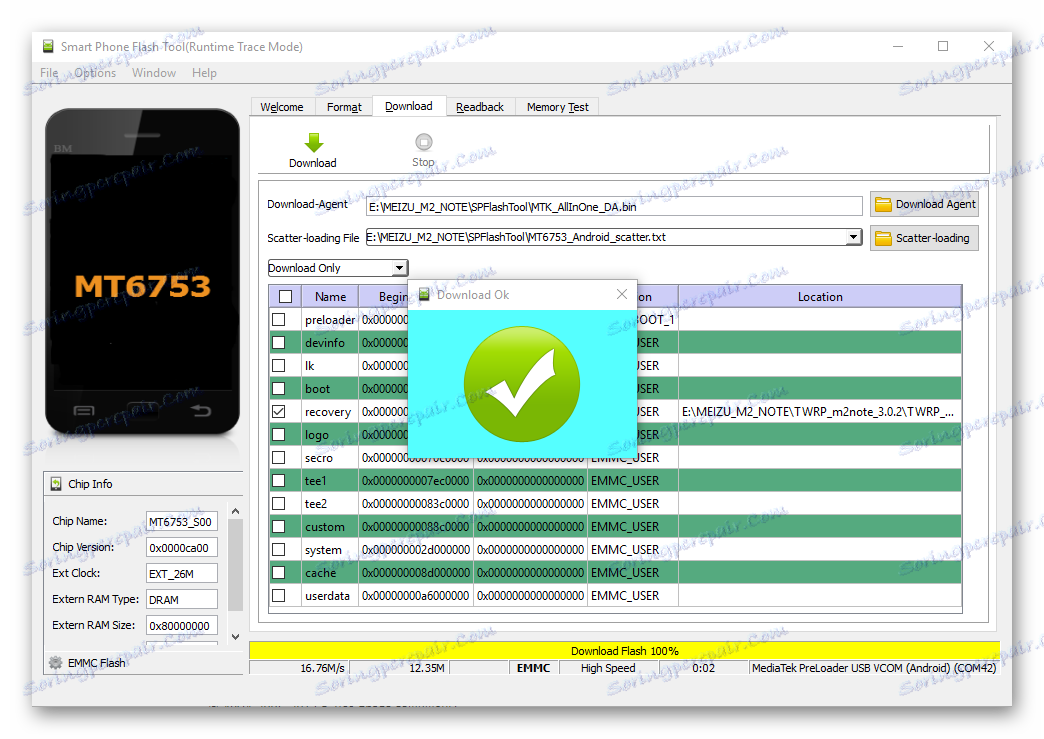1044x739 pixels.
Task: Click the Download-Agent path field
Action: 614,206
